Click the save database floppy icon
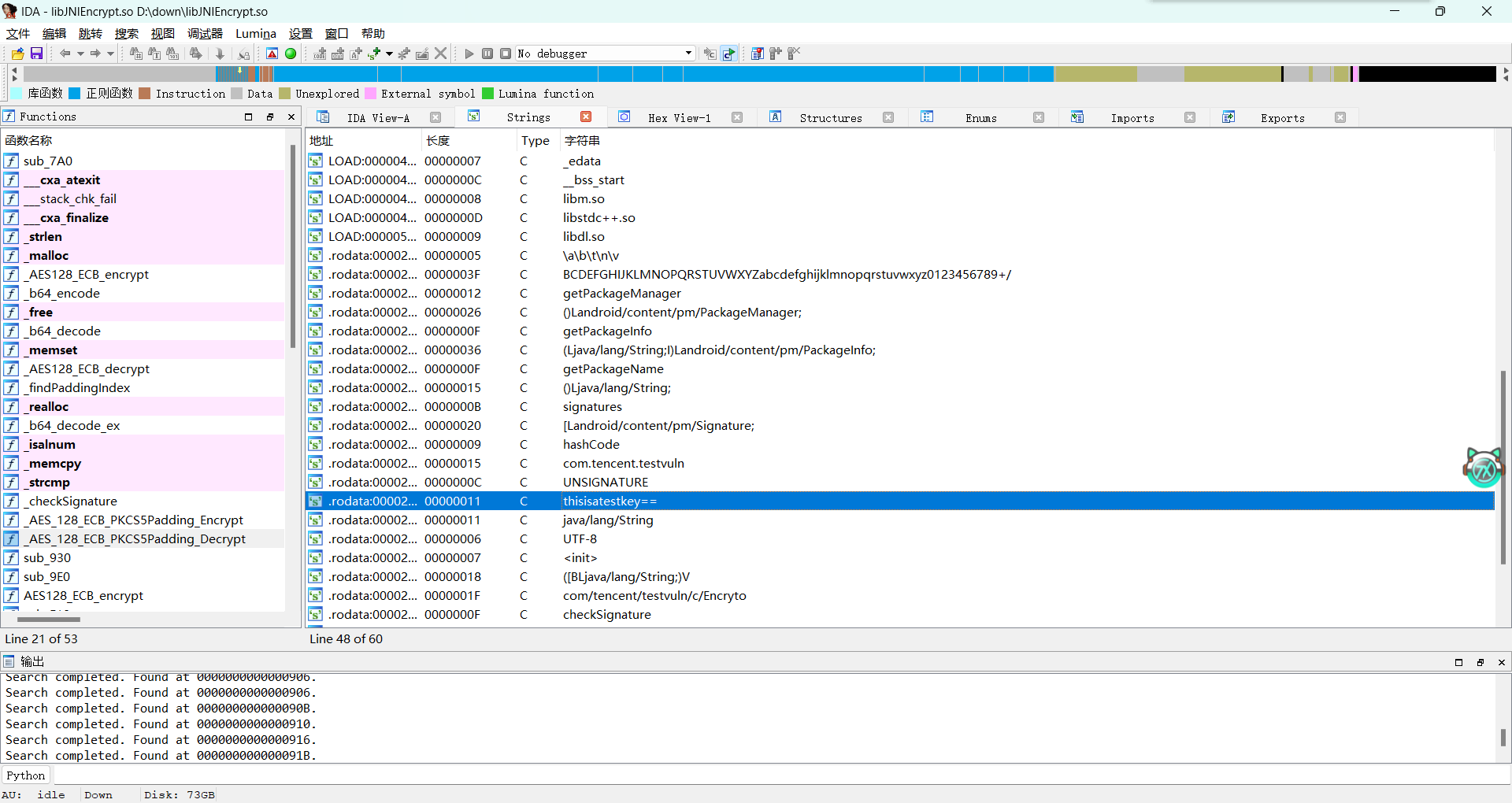The height and width of the screenshot is (803, 1512). click(x=36, y=54)
